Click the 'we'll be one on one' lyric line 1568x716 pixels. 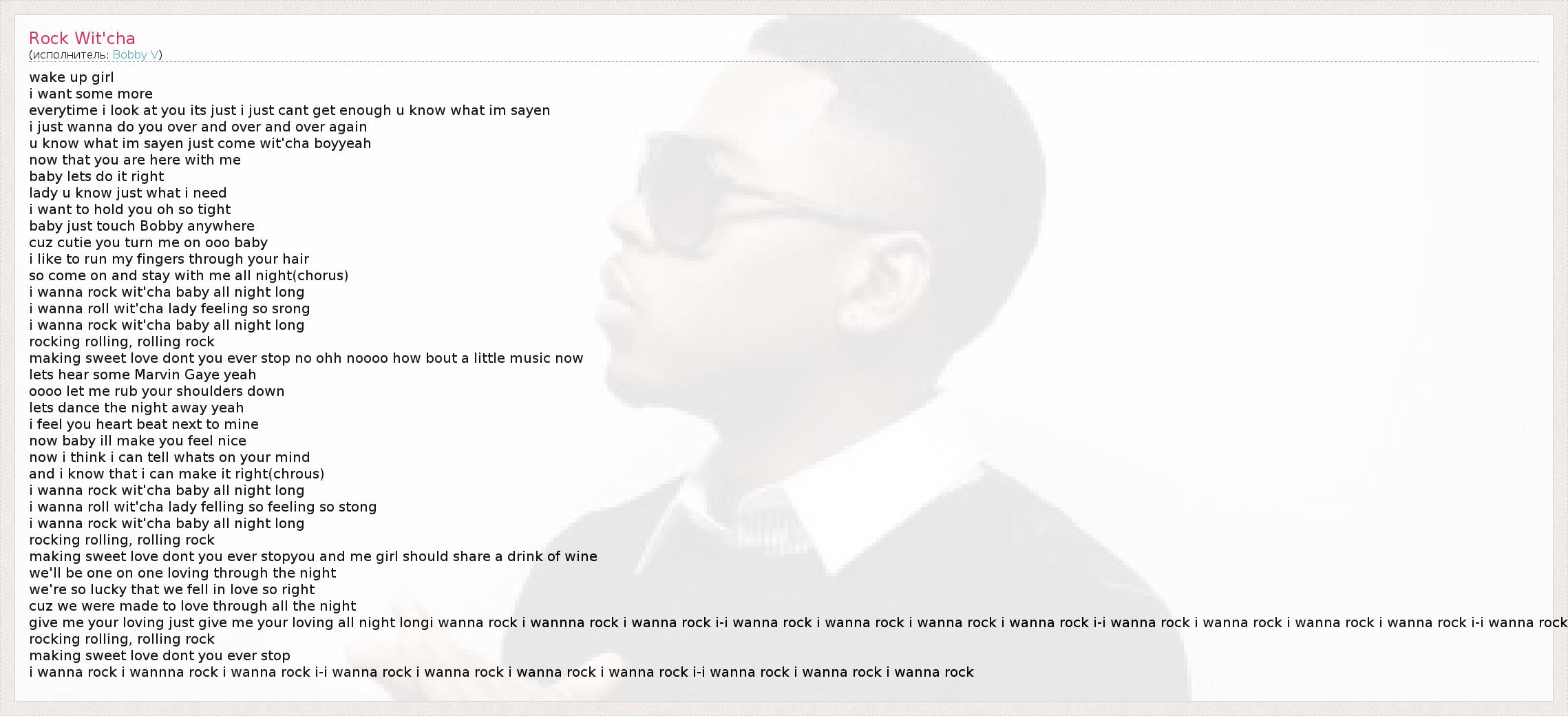(182, 573)
